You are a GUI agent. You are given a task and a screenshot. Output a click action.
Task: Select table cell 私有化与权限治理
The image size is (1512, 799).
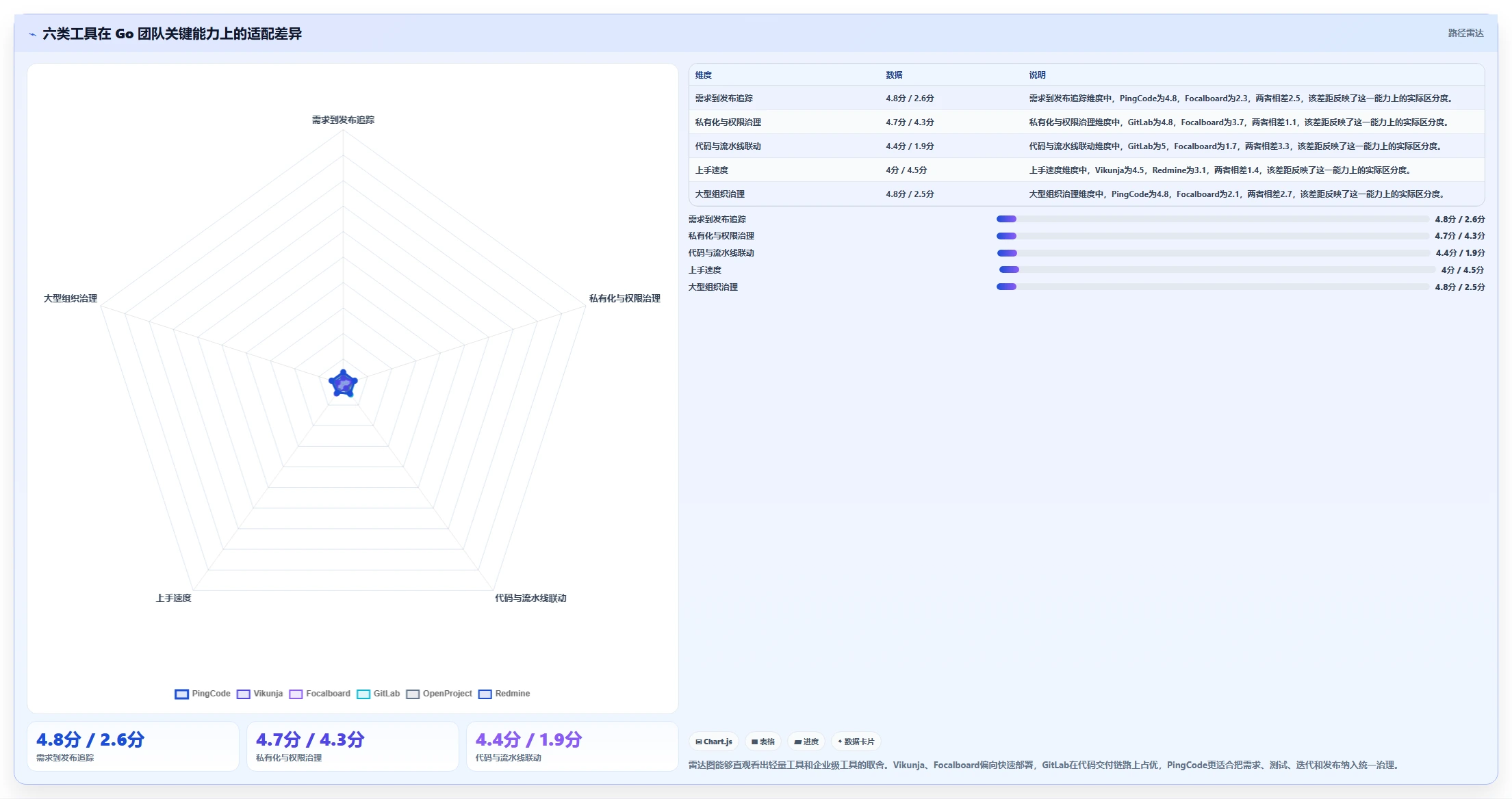tap(728, 122)
